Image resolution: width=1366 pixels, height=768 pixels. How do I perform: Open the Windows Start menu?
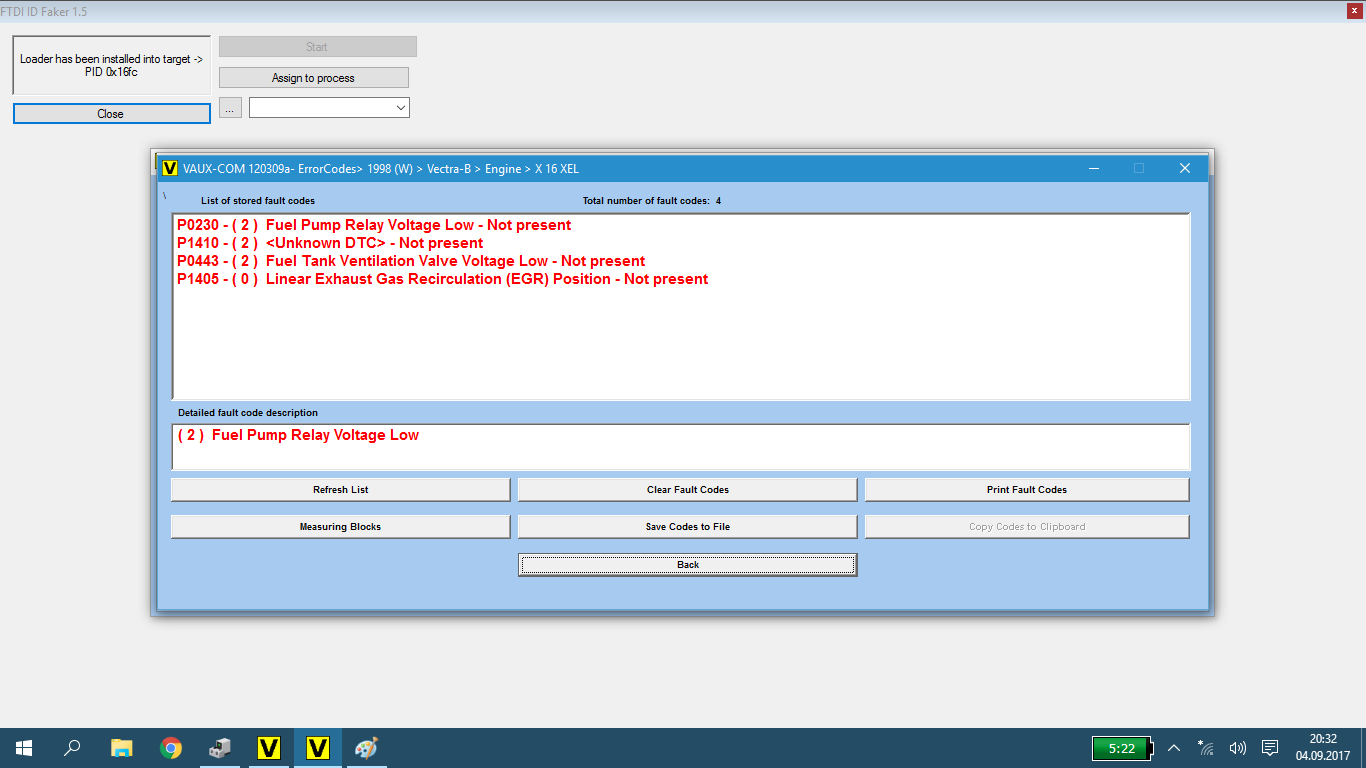click(x=23, y=748)
